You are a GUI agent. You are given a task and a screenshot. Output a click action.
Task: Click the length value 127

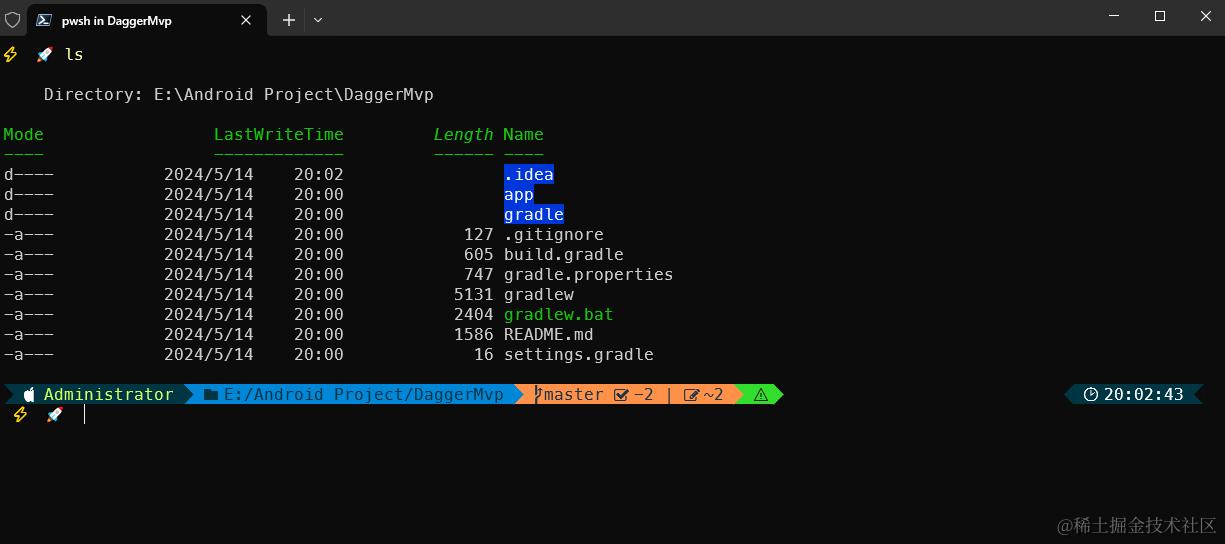coord(479,235)
